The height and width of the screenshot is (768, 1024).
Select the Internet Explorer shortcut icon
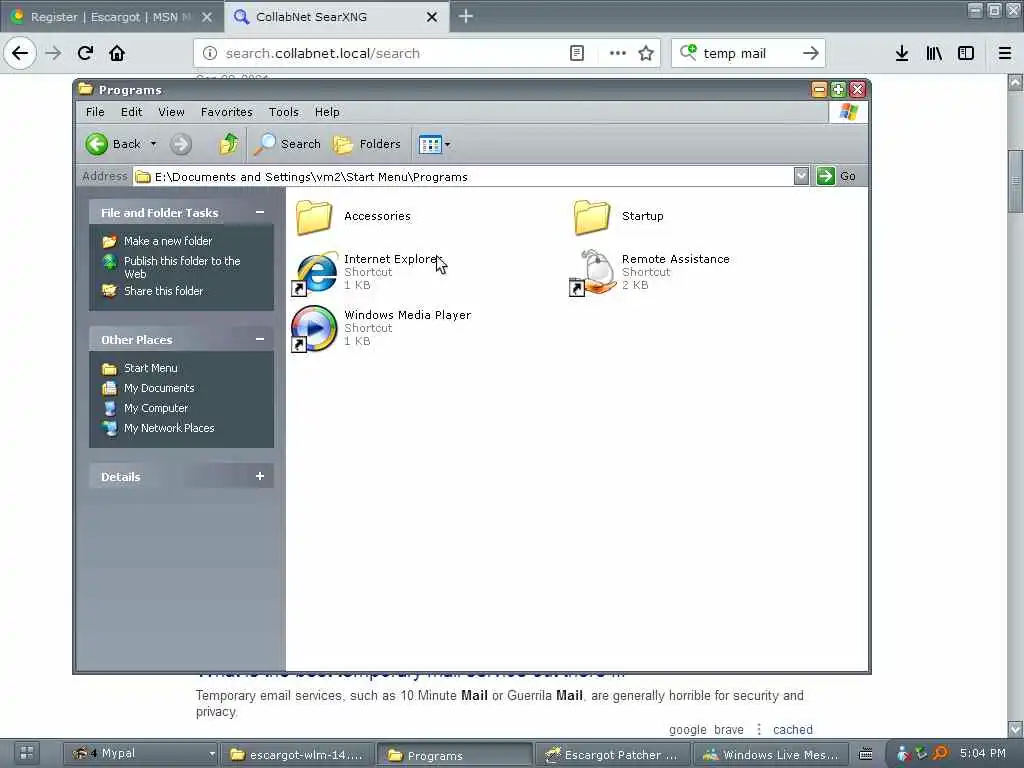(315, 273)
